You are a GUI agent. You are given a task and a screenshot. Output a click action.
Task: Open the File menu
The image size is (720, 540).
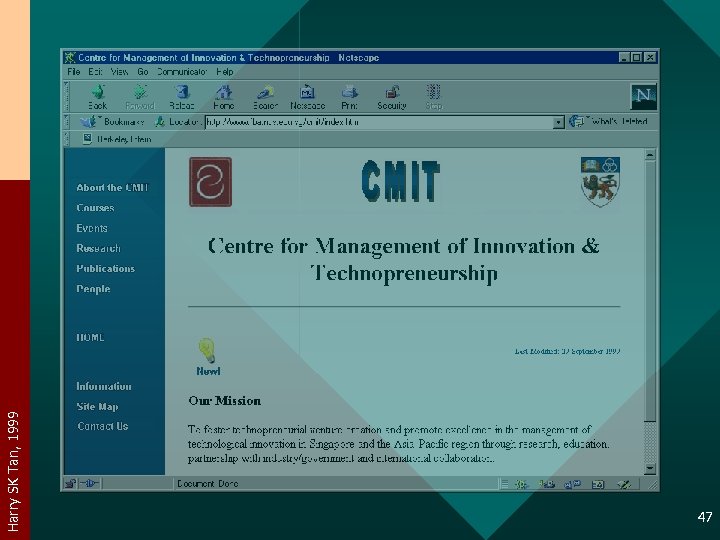point(73,72)
